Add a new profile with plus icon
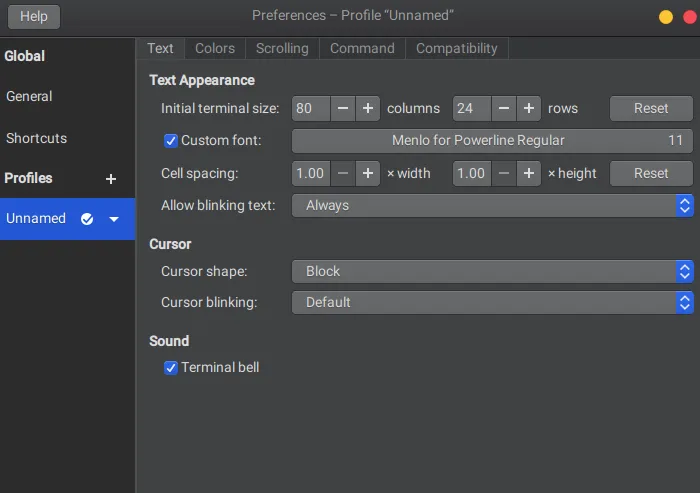The width and height of the screenshot is (700, 493). click(x=111, y=179)
